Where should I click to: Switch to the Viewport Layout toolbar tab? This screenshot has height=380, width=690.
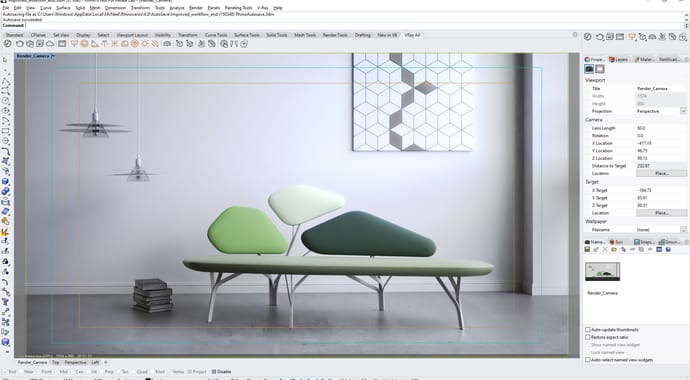pyautogui.click(x=132, y=35)
